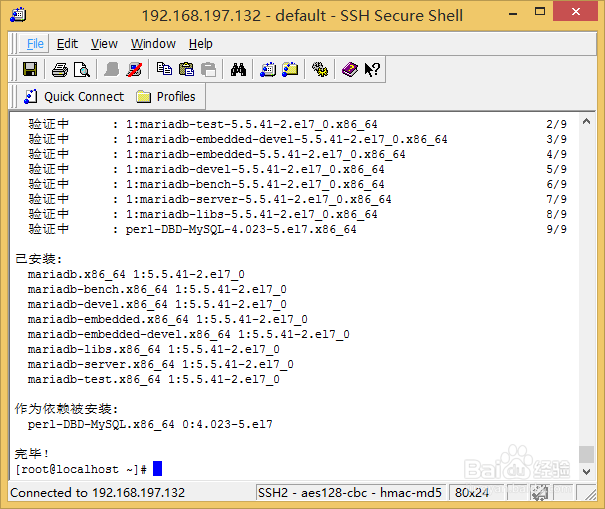Click 'SSH2 - aes128-cbc - hmac-md5' status entry
Image resolution: width=605 pixels, height=509 pixels.
[x=350, y=493]
